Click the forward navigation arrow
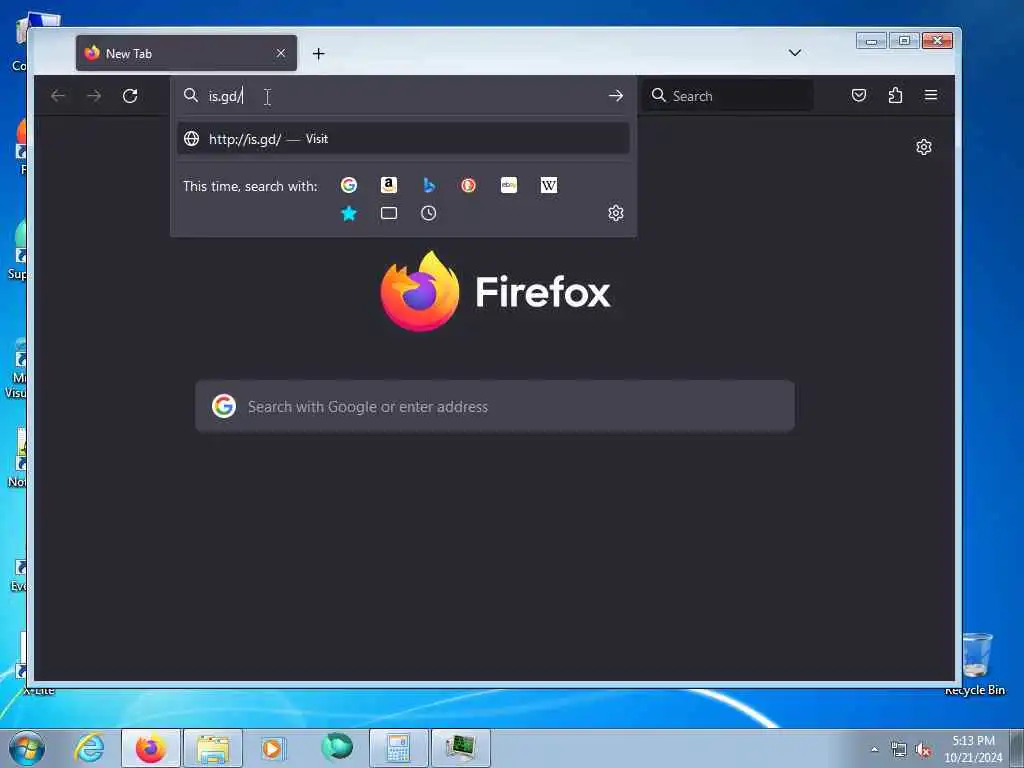The image size is (1024, 768). tap(94, 96)
